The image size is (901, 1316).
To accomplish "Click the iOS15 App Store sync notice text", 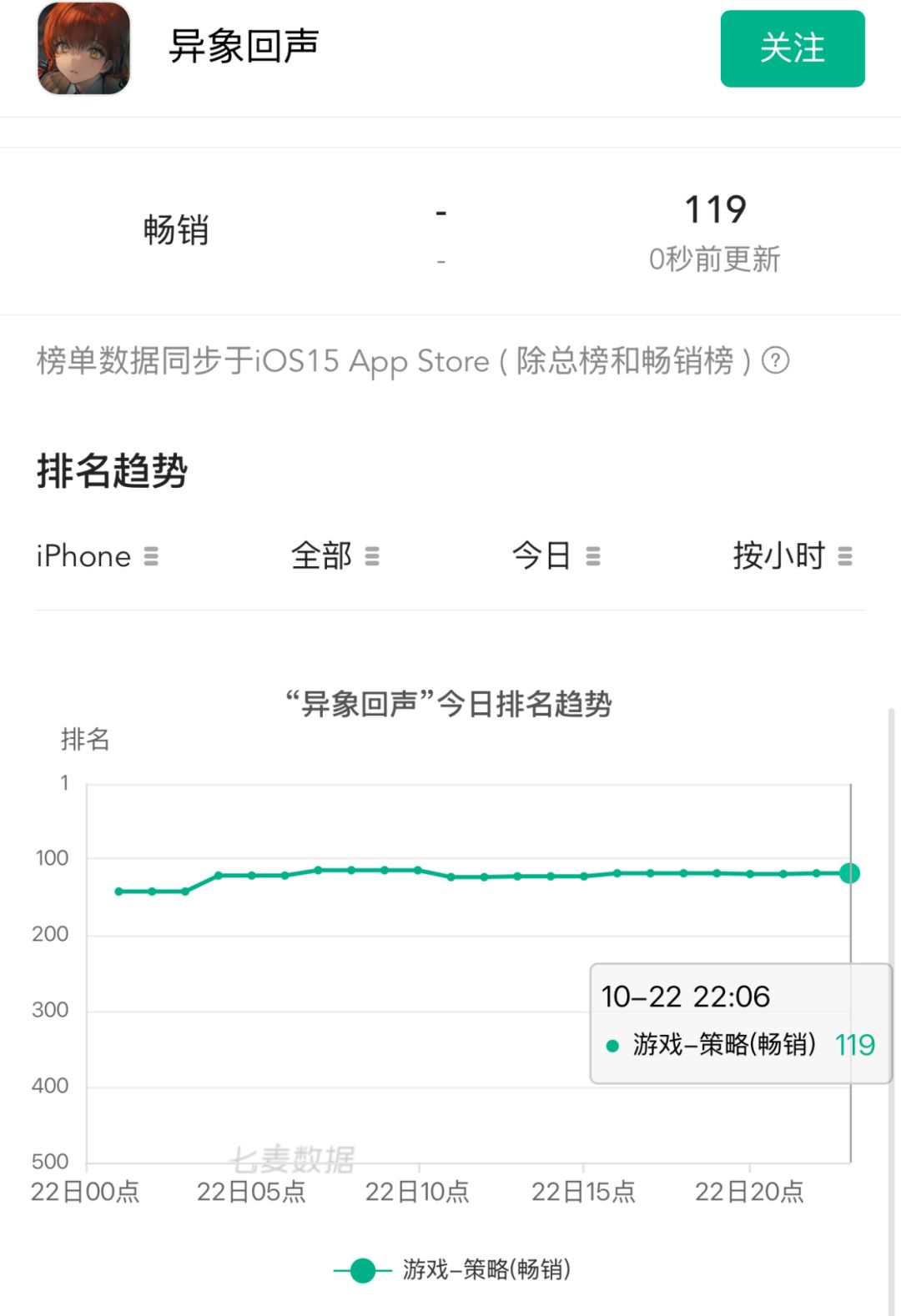I will coord(394,361).
